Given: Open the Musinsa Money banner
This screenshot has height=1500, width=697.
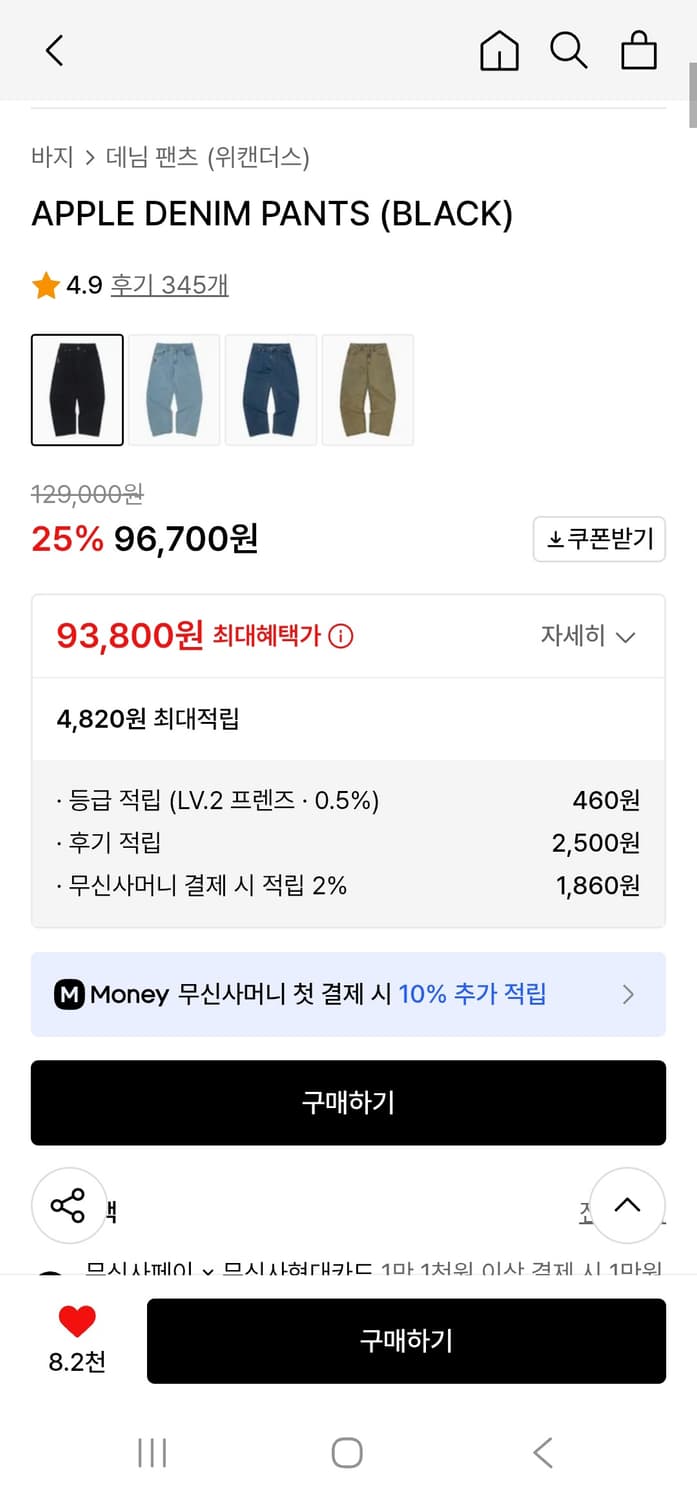Looking at the screenshot, I should 348,994.
